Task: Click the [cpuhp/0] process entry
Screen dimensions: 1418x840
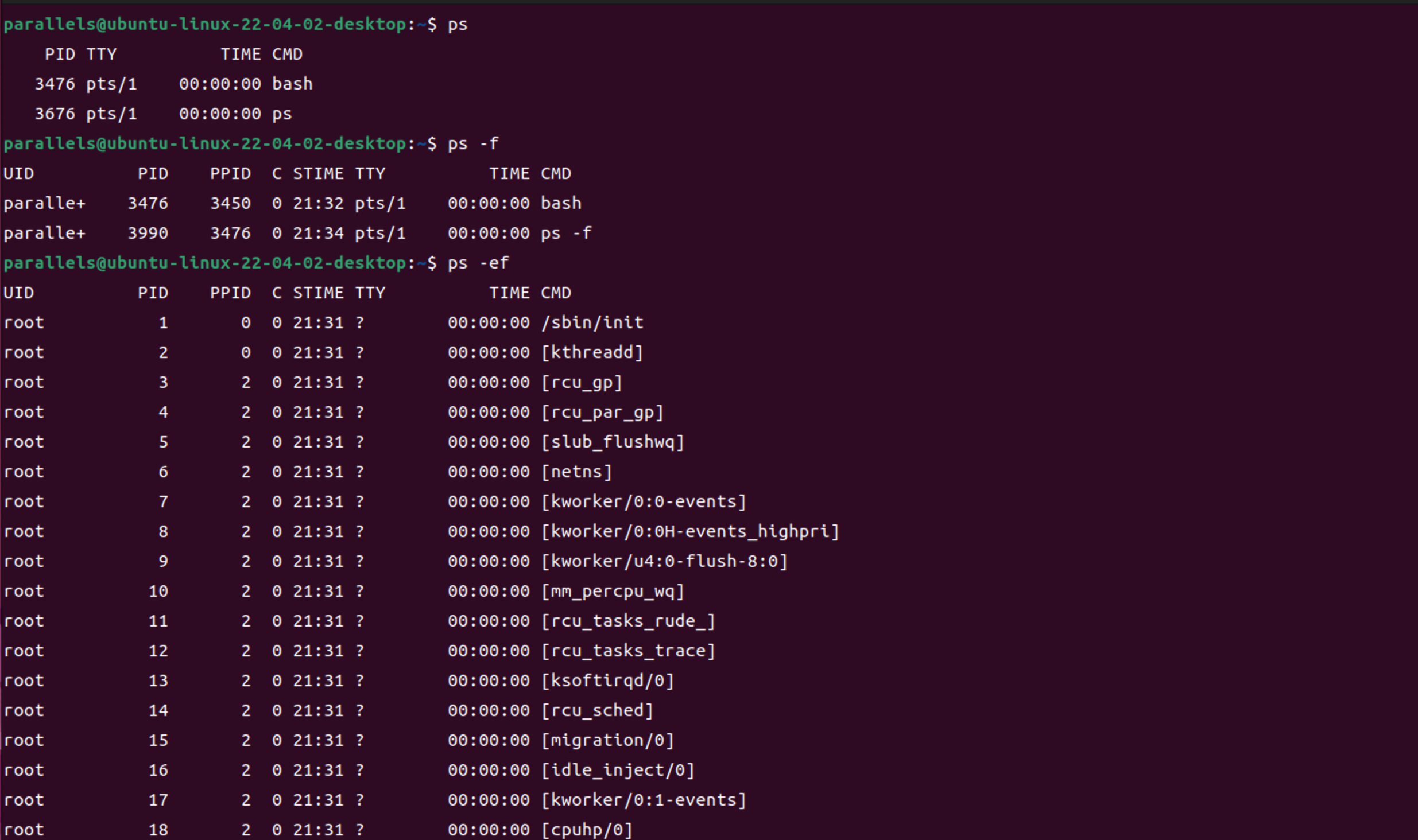Action: 587,830
